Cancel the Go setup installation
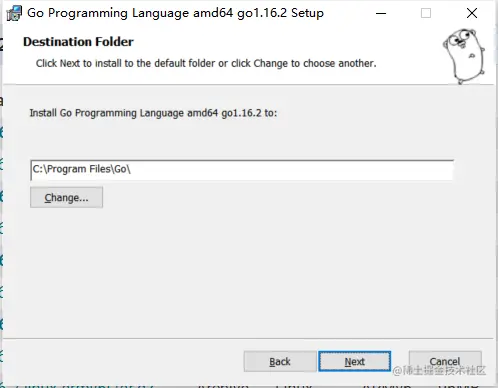The height and width of the screenshot is (388, 498). tap(445, 361)
